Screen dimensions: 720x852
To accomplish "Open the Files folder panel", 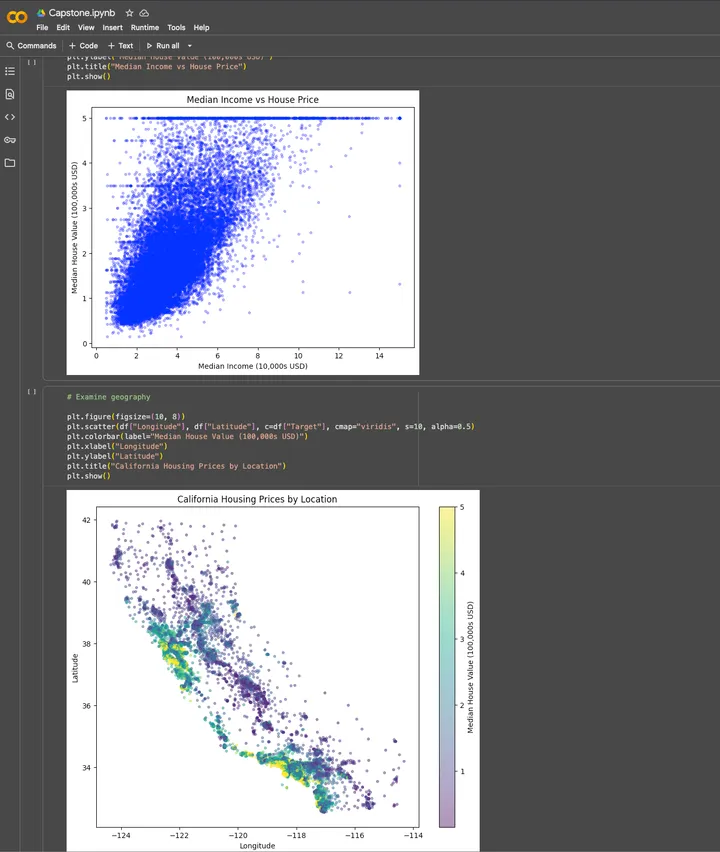I will click(x=10, y=163).
